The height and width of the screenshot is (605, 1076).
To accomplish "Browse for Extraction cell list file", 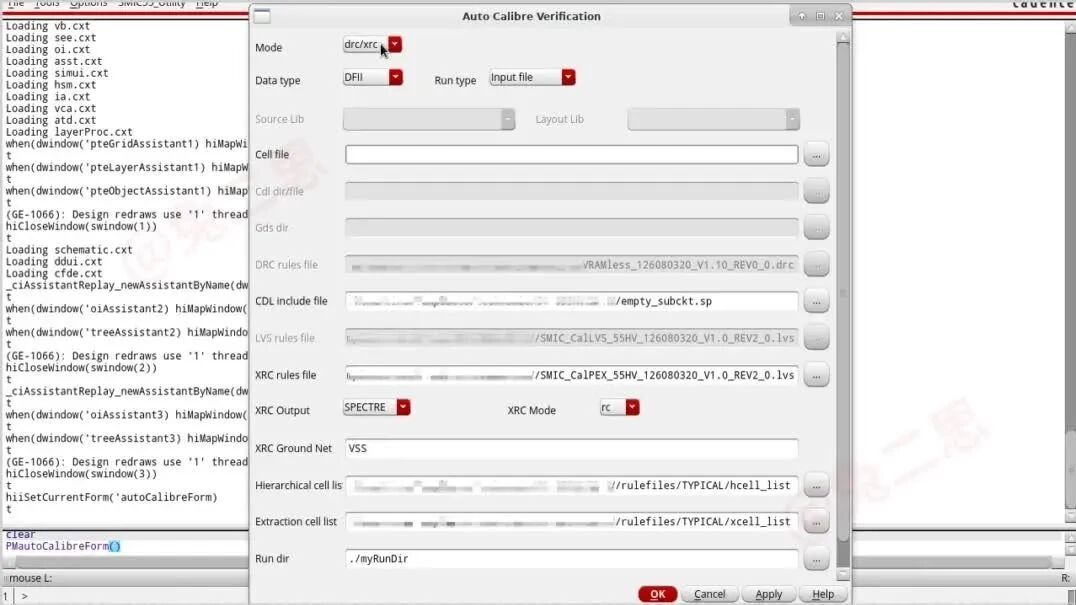I will pyautogui.click(x=816, y=522).
